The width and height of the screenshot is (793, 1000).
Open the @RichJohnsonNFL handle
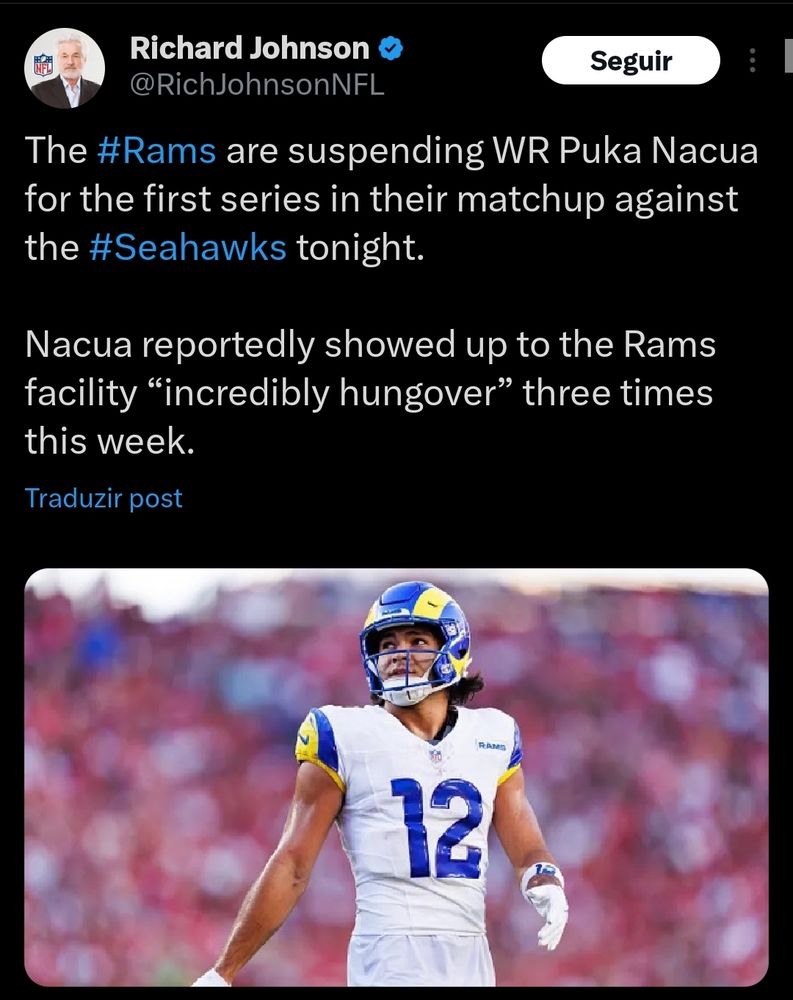click(x=257, y=85)
